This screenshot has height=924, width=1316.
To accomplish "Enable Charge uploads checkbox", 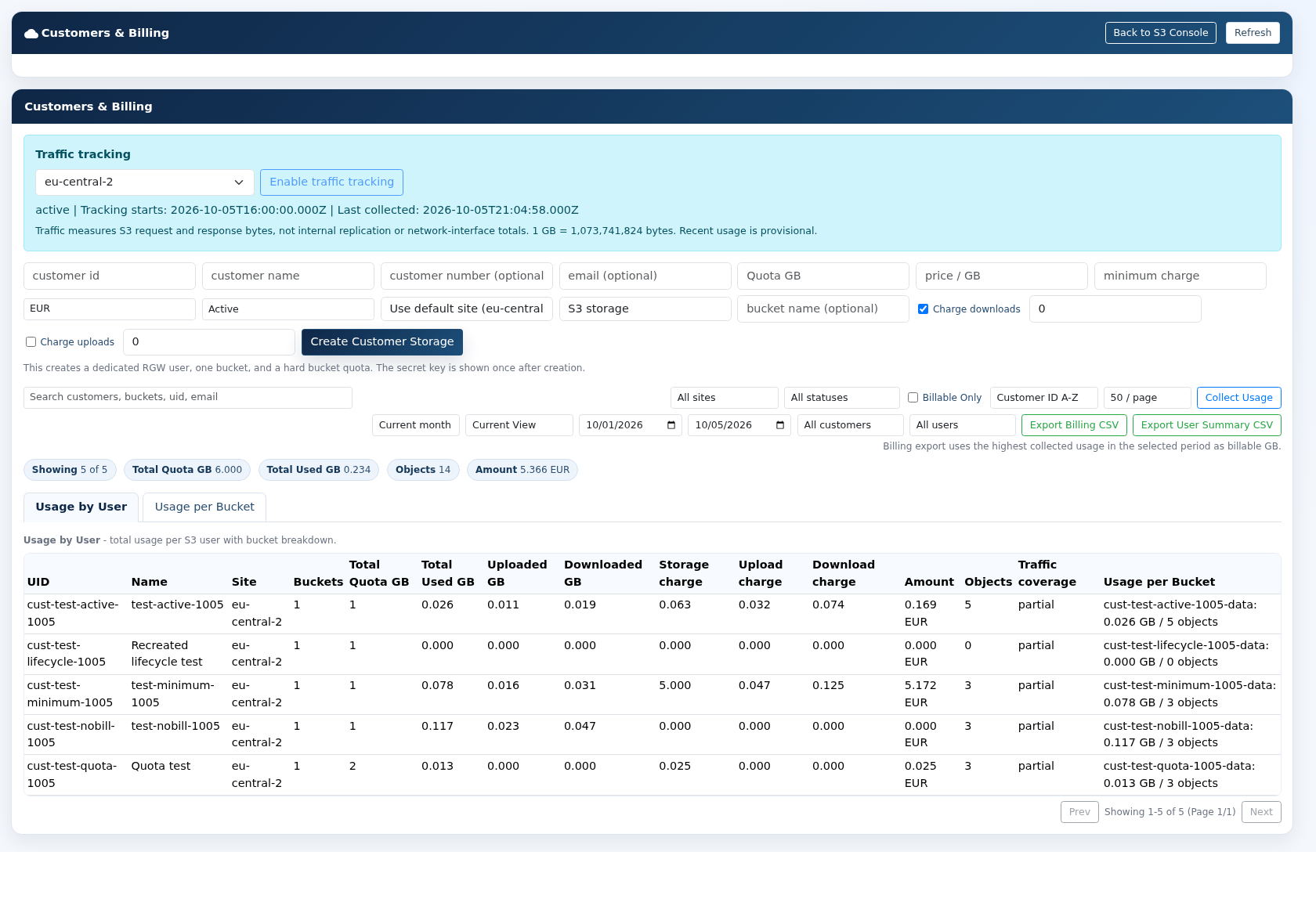I will [x=31, y=342].
